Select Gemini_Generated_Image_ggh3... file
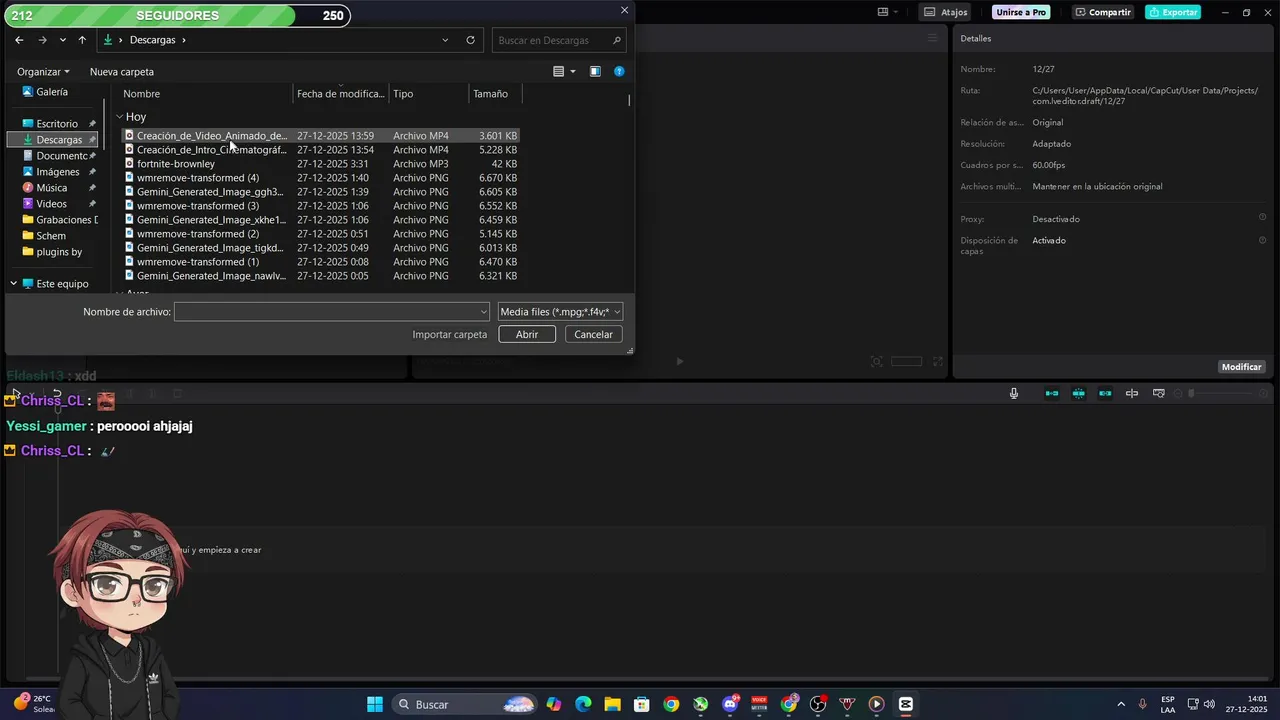This screenshot has height=720, width=1280. click(321, 192)
